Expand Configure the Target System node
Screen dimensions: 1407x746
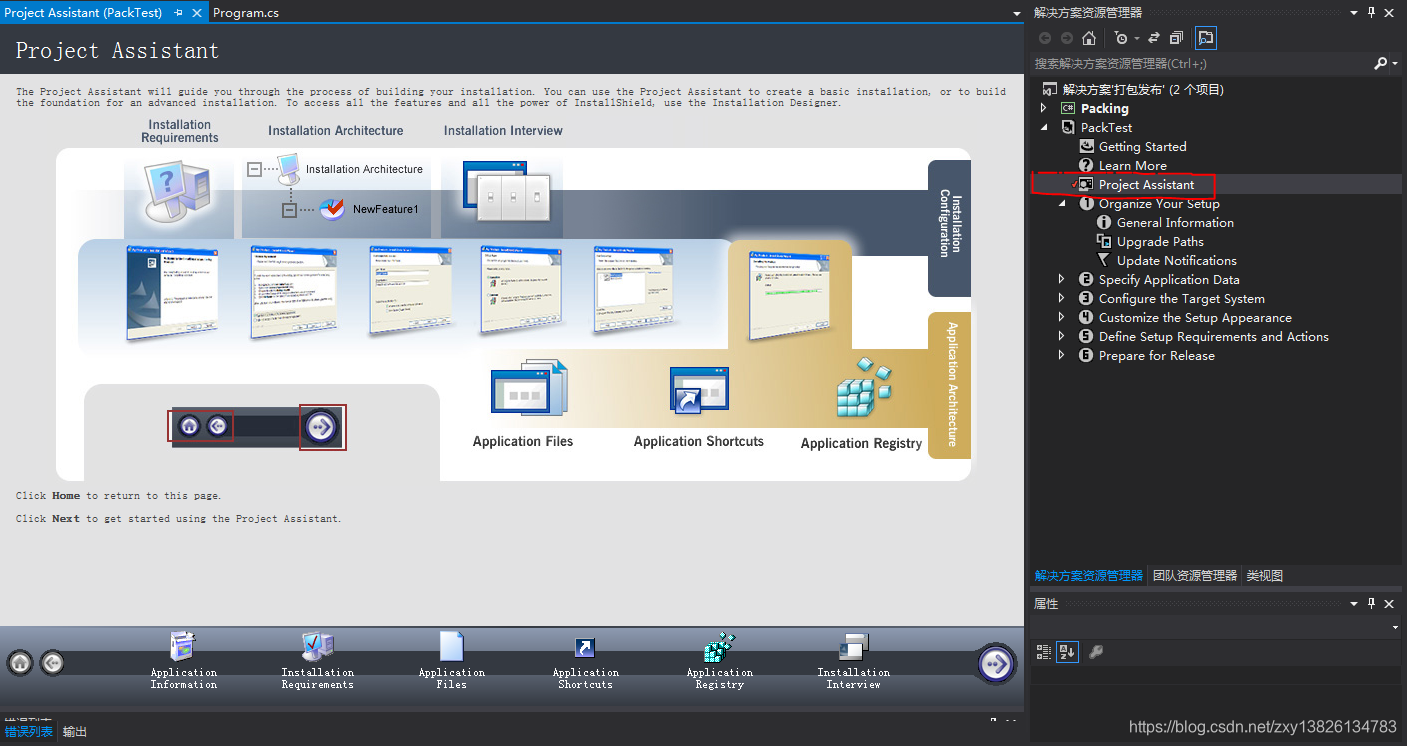[x=1062, y=299]
